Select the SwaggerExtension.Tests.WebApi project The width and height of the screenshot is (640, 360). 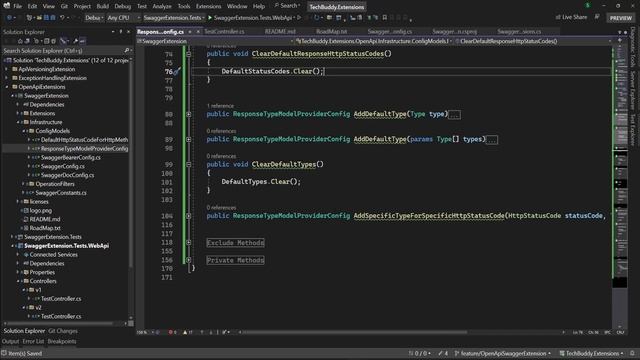coord(66,246)
